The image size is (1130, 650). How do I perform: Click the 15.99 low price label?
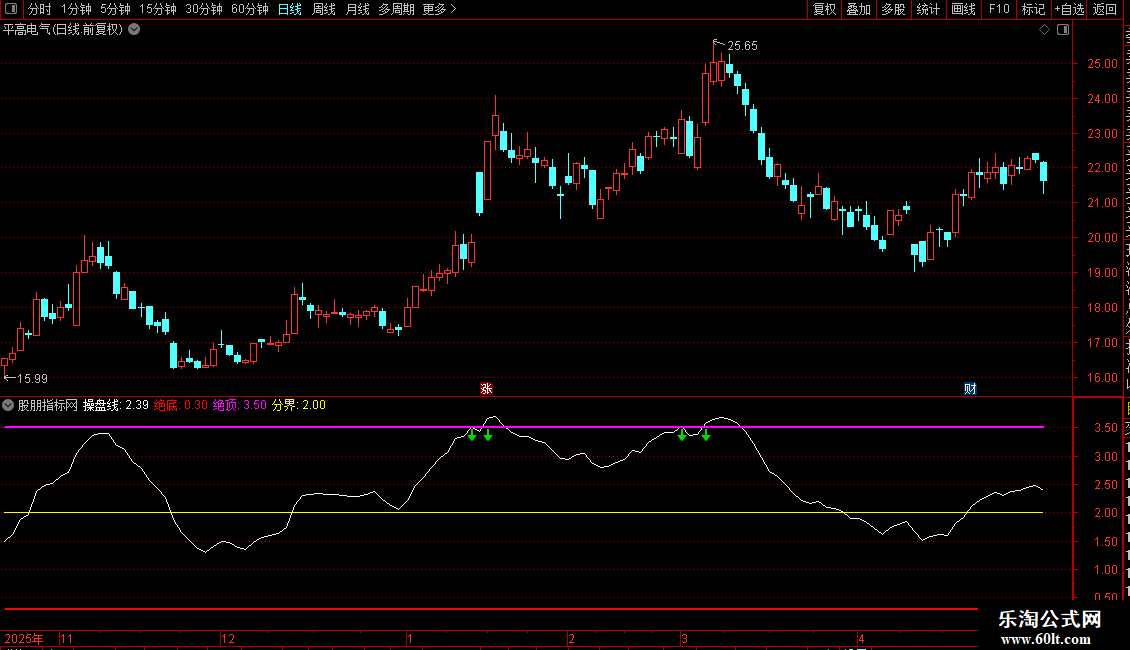click(x=32, y=378)
